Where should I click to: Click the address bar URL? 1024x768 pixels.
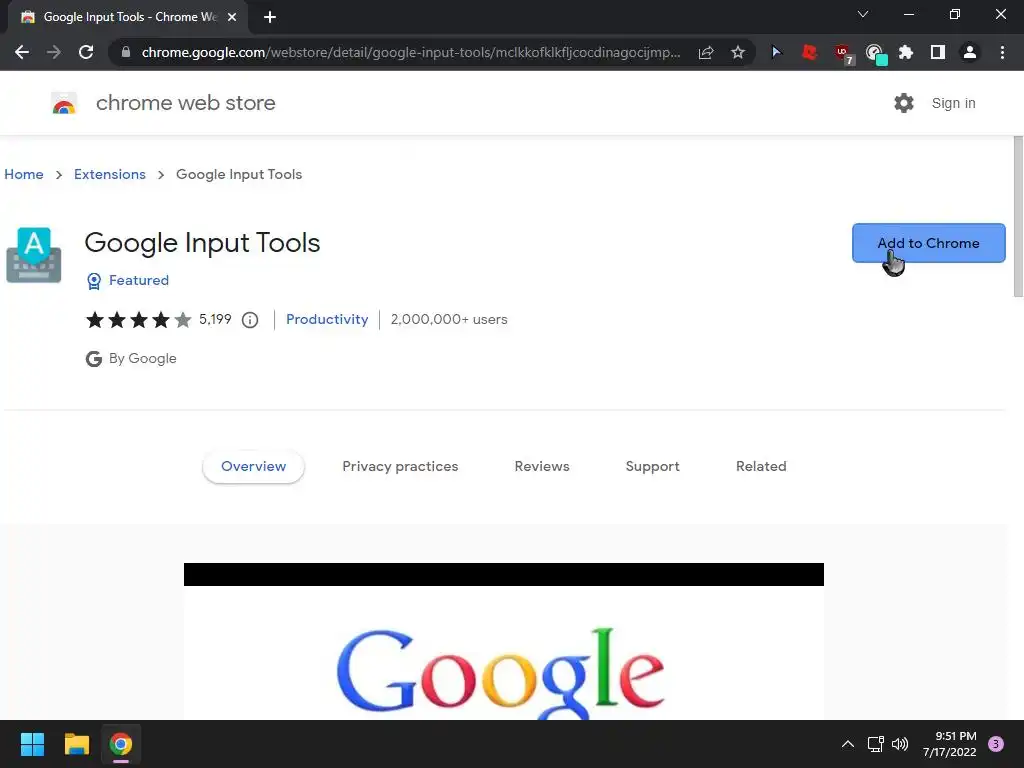[410, 52]
